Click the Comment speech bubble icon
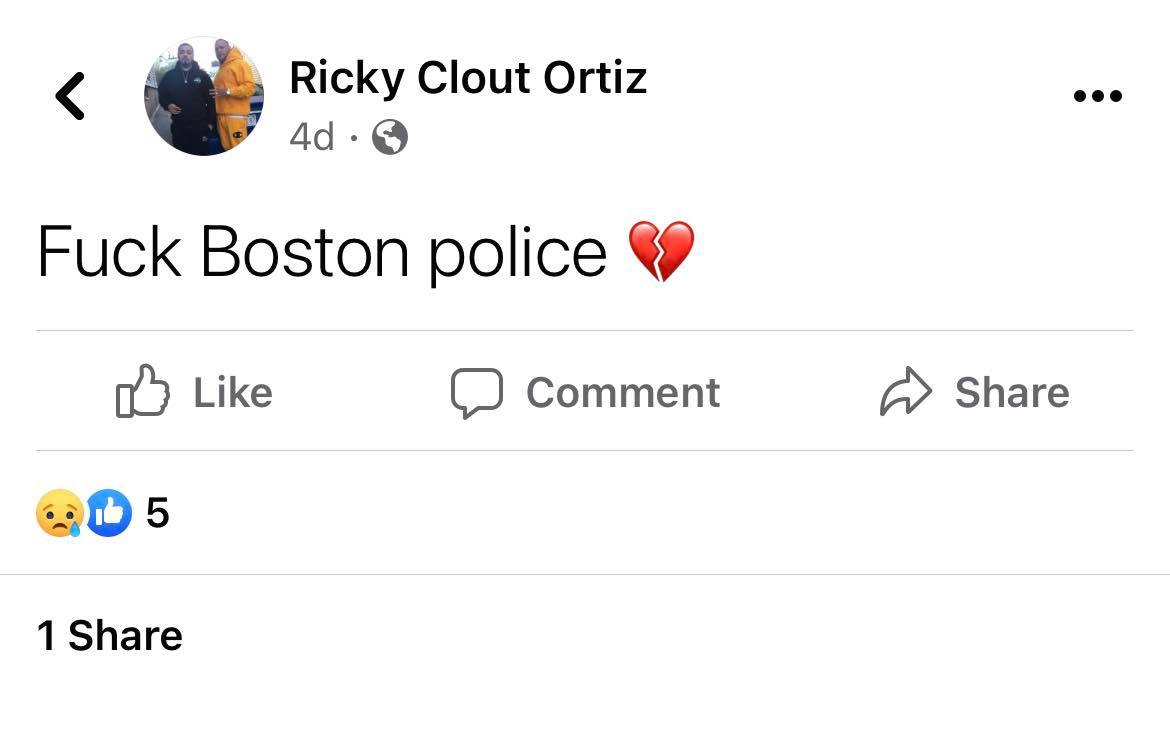This screenshot has width=1170, height=732. [475, 392]
